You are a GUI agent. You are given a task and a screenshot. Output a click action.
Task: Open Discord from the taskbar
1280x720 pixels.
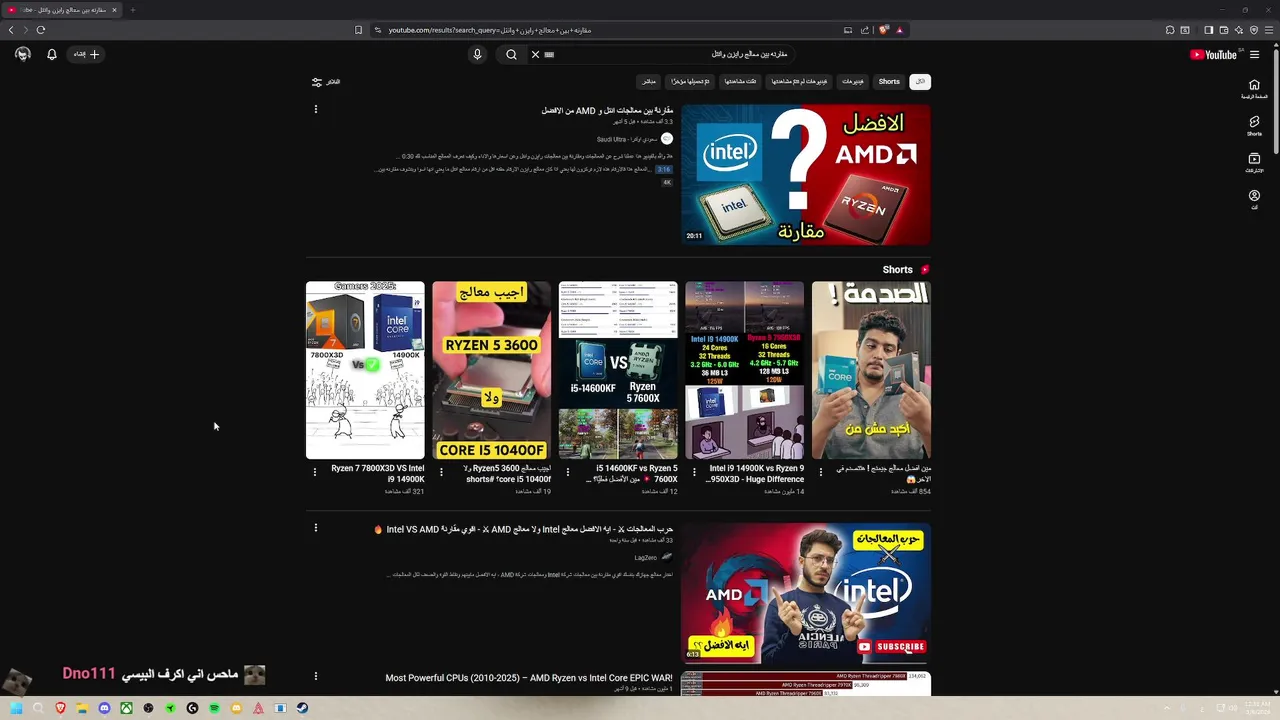click(x=104, y=708)
